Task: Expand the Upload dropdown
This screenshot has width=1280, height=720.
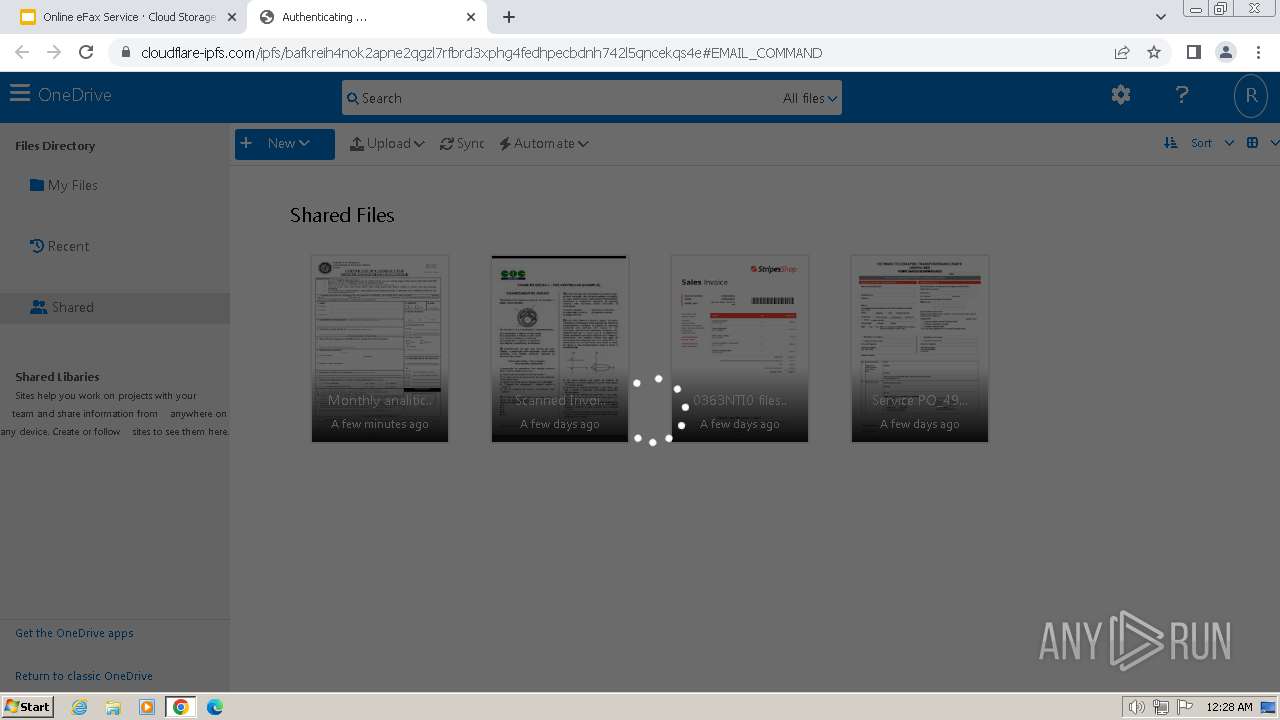Action: click(387, 143)
